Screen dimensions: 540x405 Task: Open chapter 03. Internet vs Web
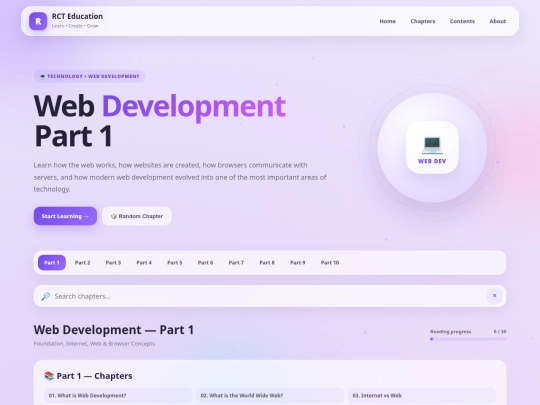click(x=422, y=396)
